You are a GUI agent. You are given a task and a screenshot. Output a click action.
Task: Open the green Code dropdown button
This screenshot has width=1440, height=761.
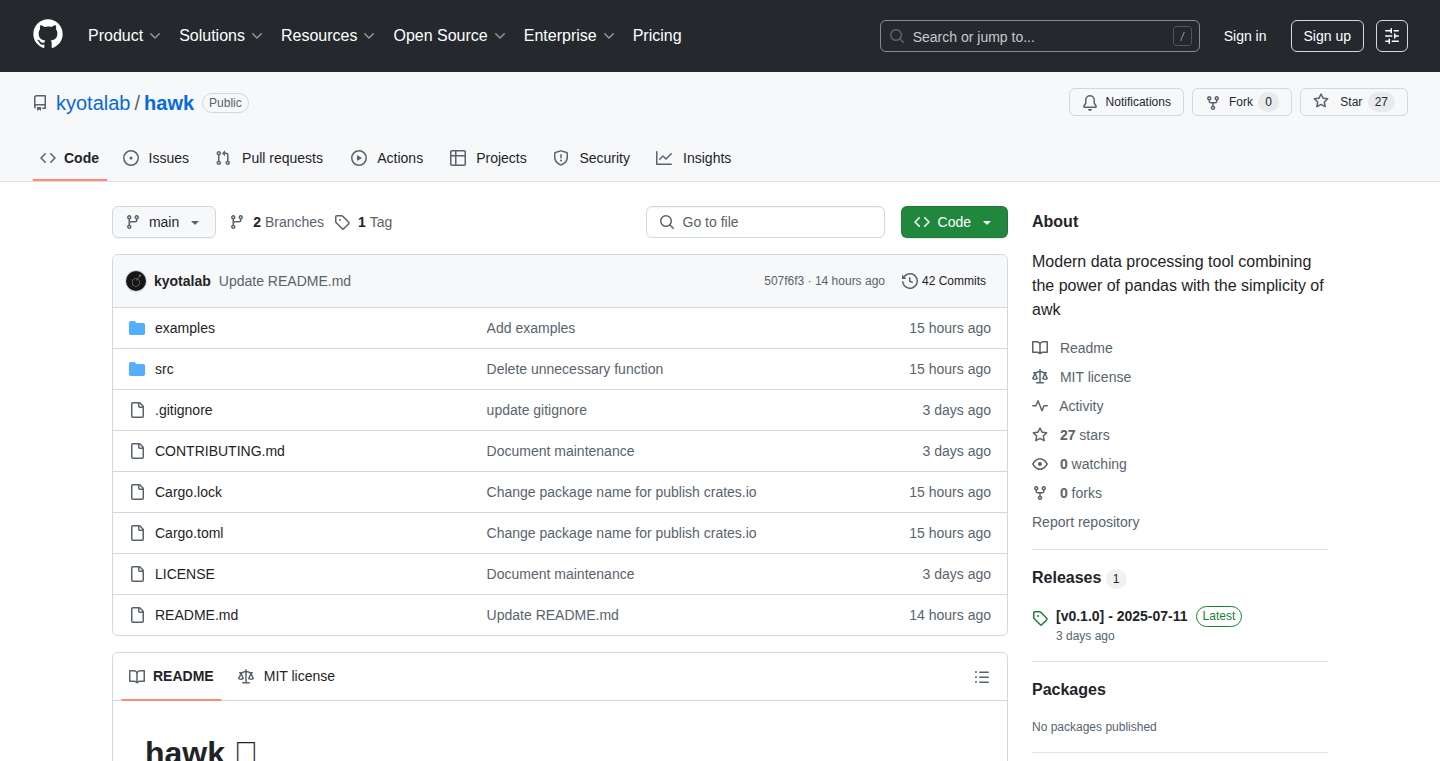[x=954, y=222]
